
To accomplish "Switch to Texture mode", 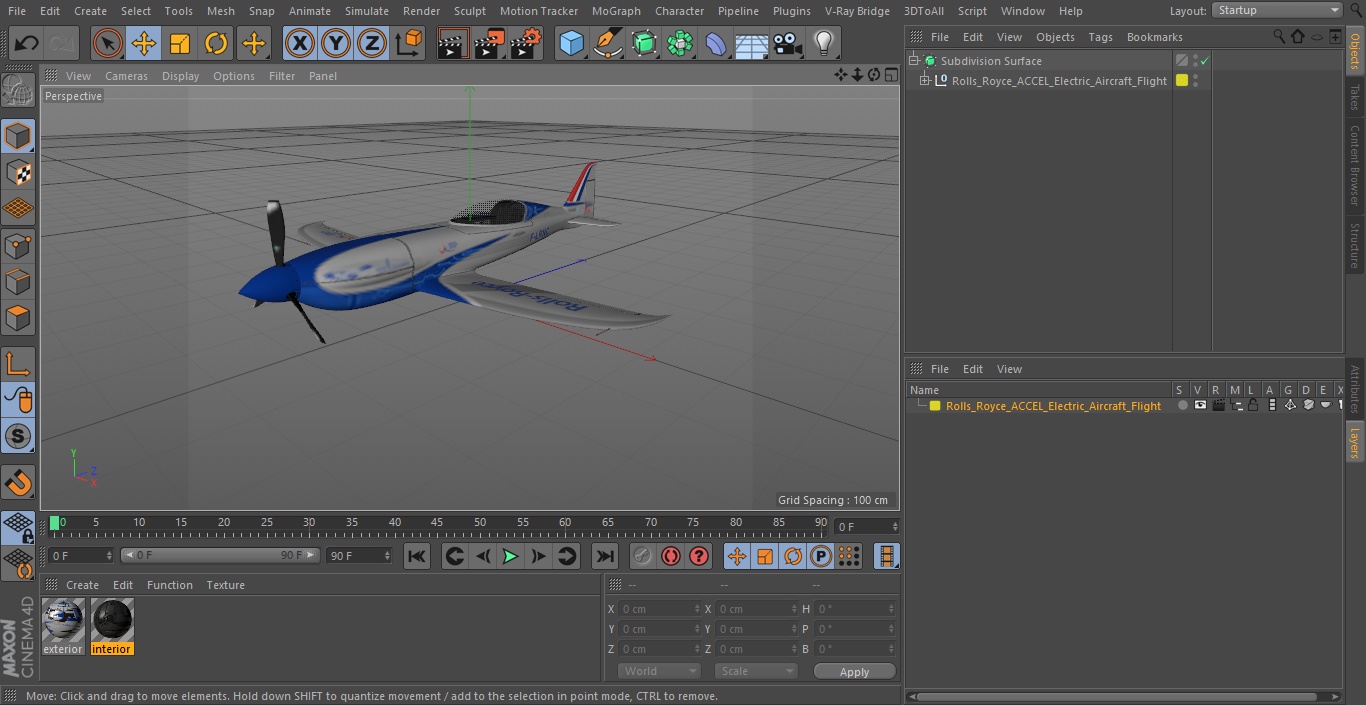I will 18,172.
